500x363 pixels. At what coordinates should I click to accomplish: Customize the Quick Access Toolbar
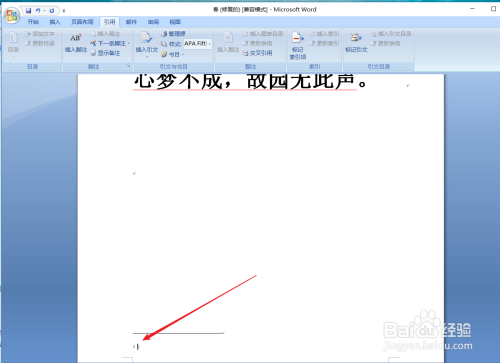click(64, 11)
